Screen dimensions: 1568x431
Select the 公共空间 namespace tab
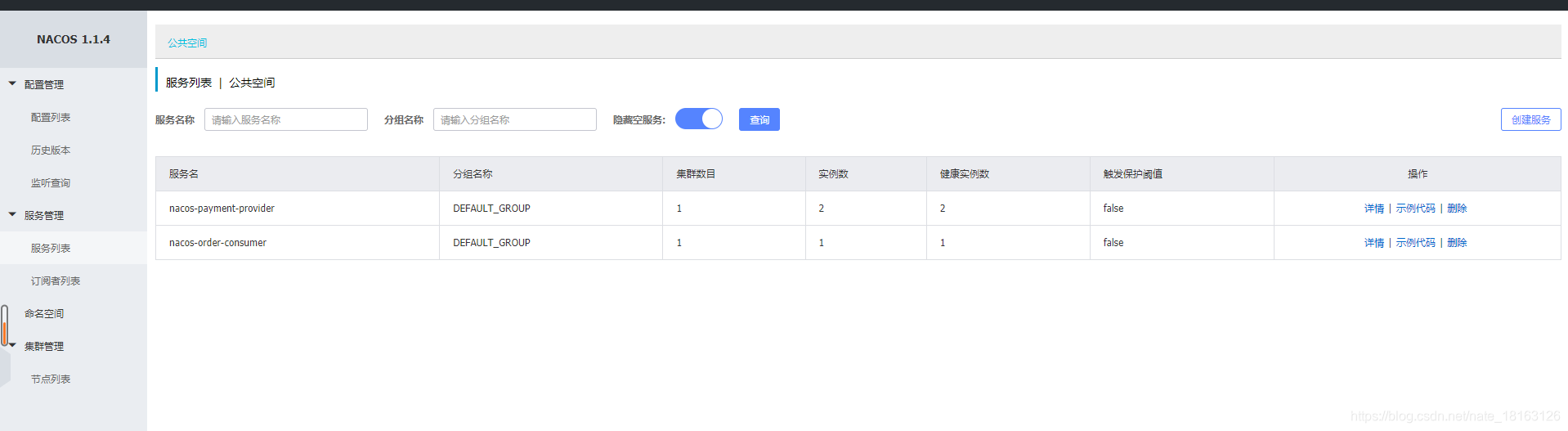(x=187, y=43)
